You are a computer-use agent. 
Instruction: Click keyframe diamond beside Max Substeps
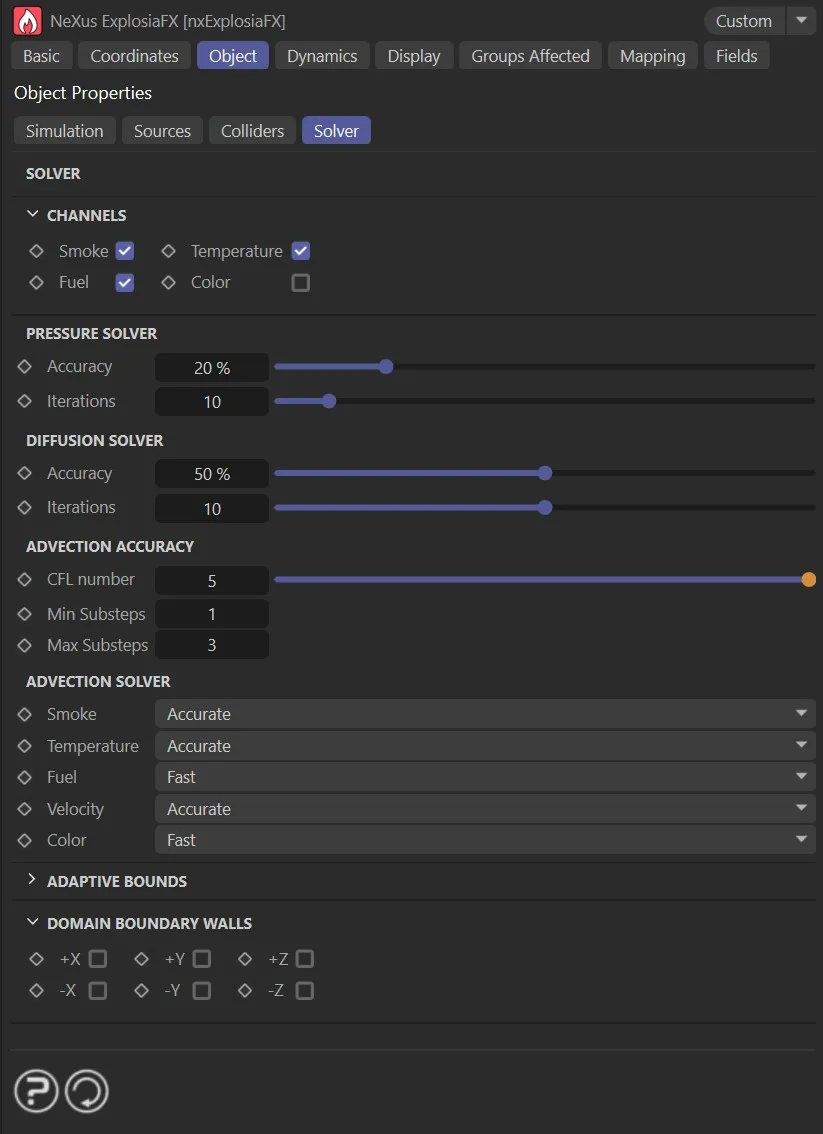(26, 645)
